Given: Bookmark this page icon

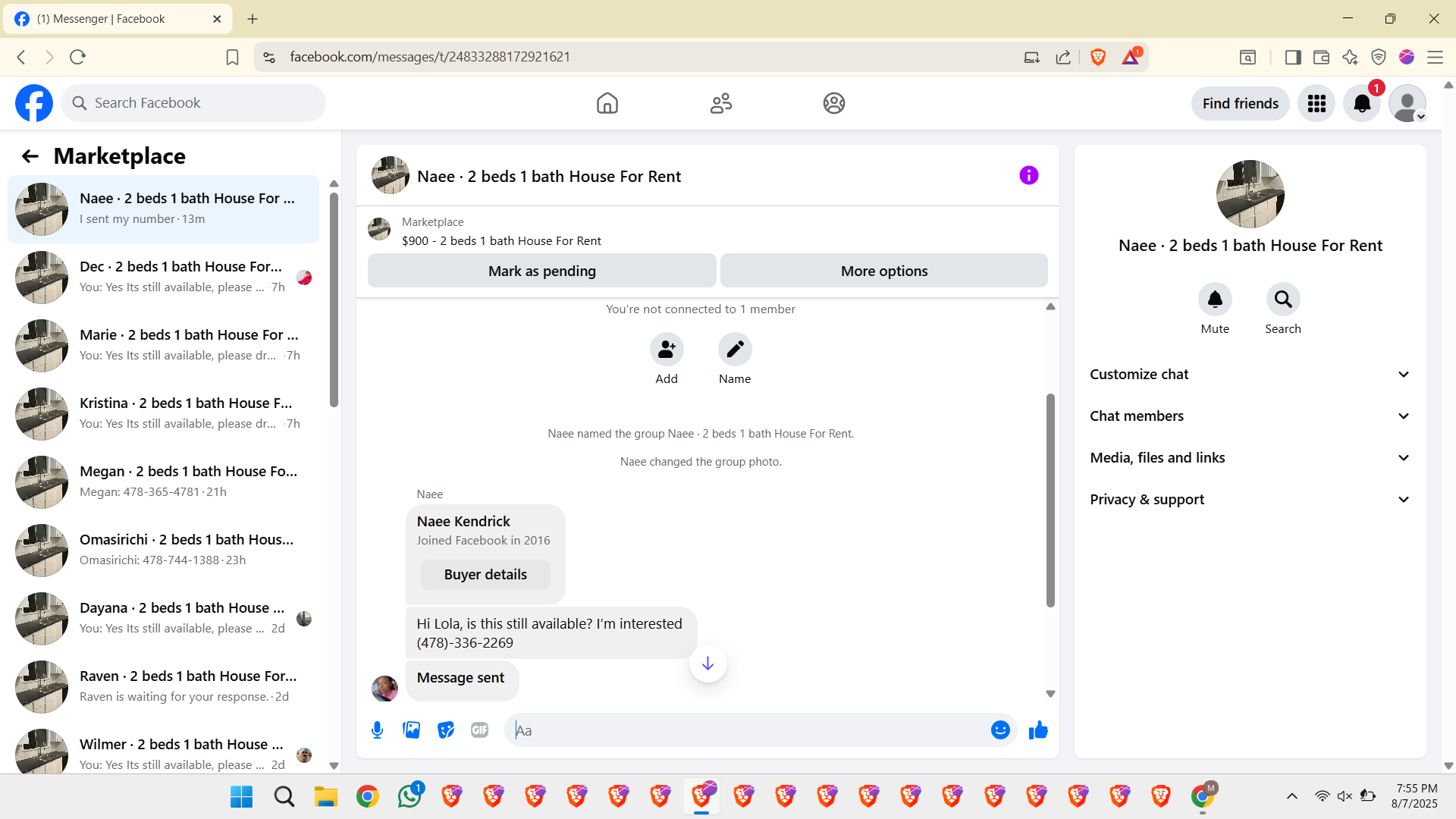Looking at the screenshot, I should [x=233, y=57].
